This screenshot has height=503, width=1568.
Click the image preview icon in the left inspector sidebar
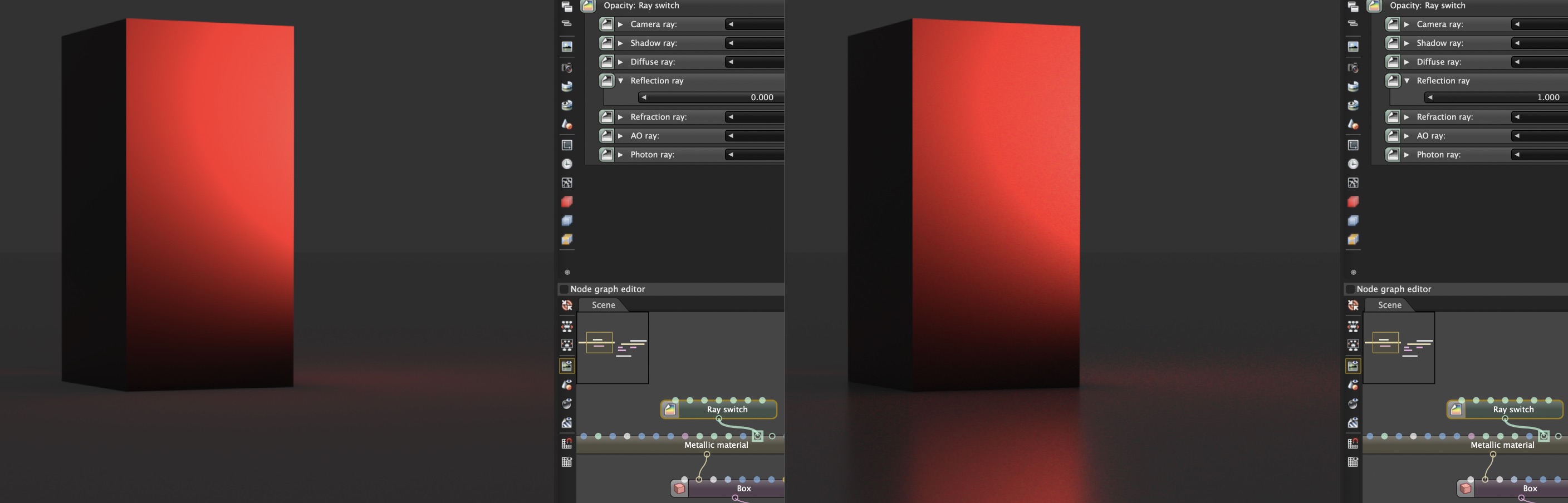(x=567, y=46)
